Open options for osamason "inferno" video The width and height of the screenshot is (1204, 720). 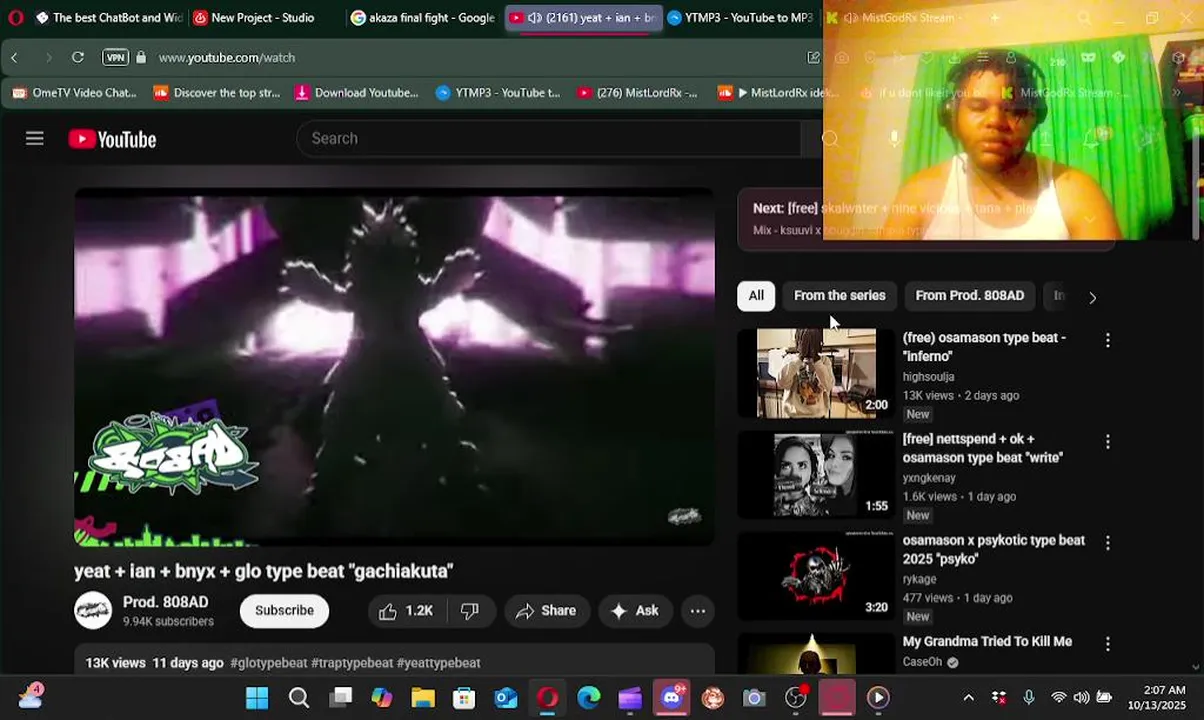pyautogui.click(x=1107, y=341)
